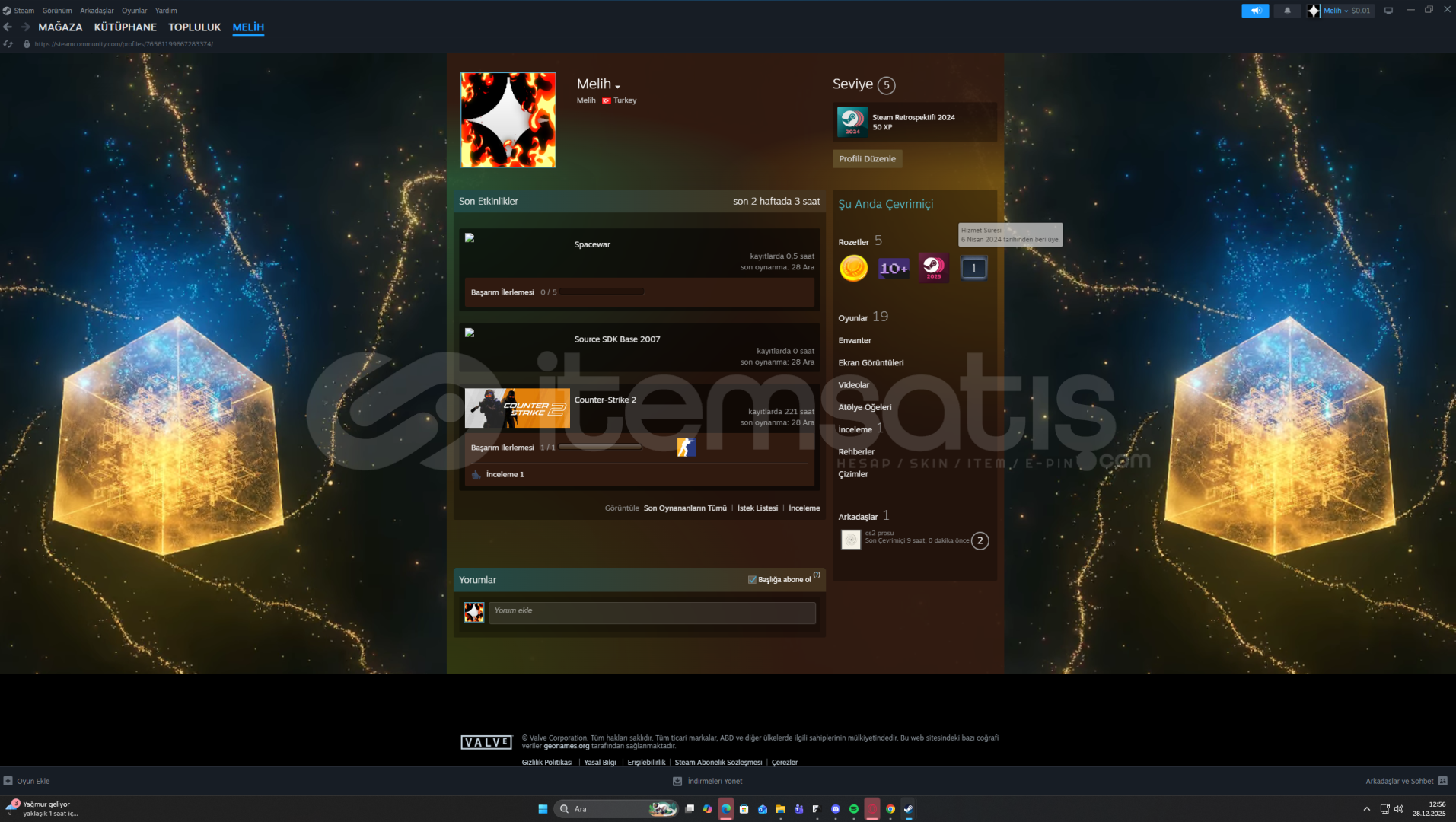This screenshot has height=822, width=1456.
Task: Open the Source SDK Base 2007 title
Action: tap(617, 339)
